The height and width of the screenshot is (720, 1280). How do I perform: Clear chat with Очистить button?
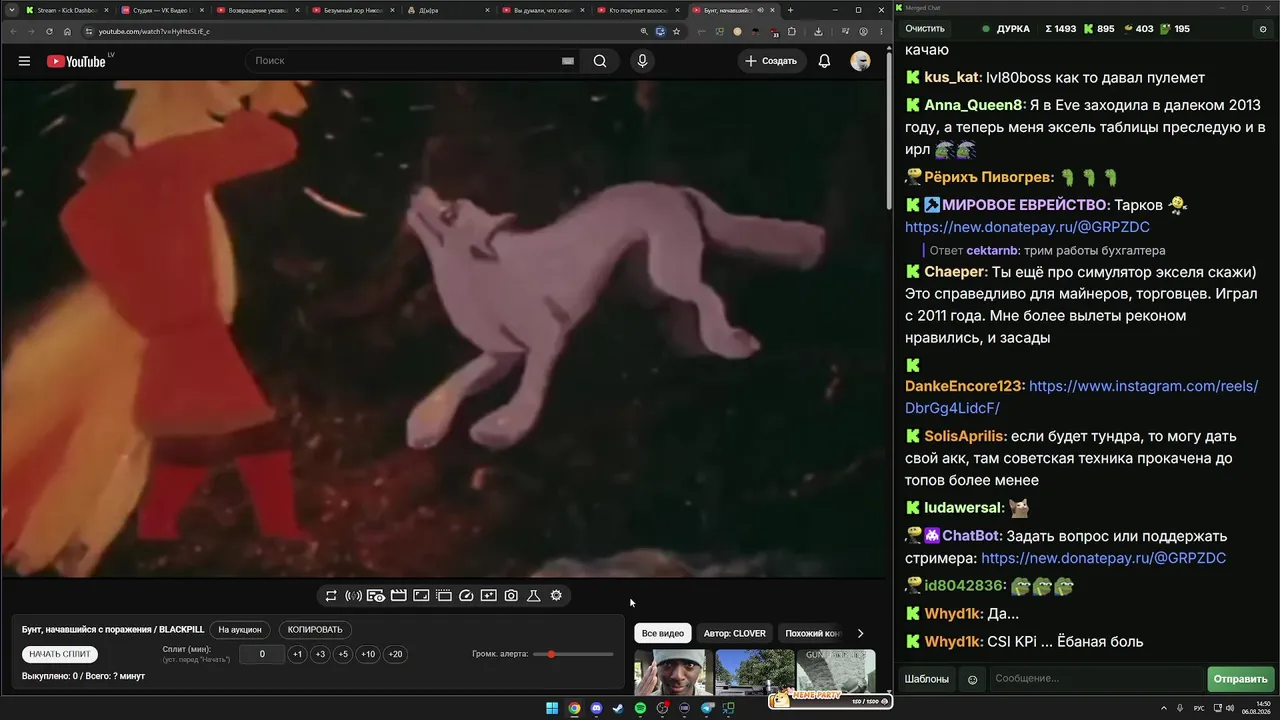(x=925, y=29)
